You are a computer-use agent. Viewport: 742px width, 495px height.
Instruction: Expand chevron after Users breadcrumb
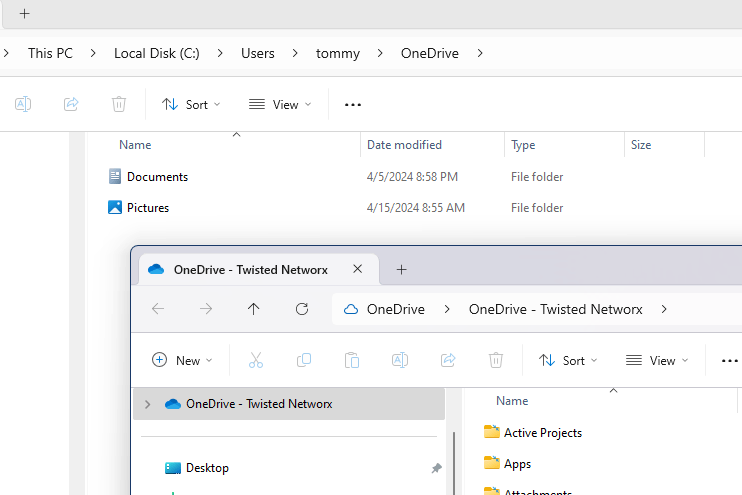[x=295, y=53]
